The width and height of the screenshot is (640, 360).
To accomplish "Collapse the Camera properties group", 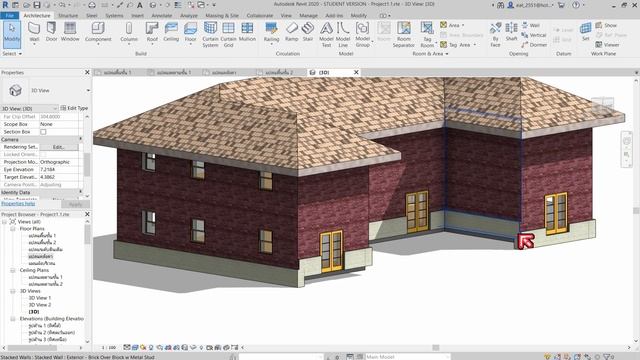I will pos(80,140).
